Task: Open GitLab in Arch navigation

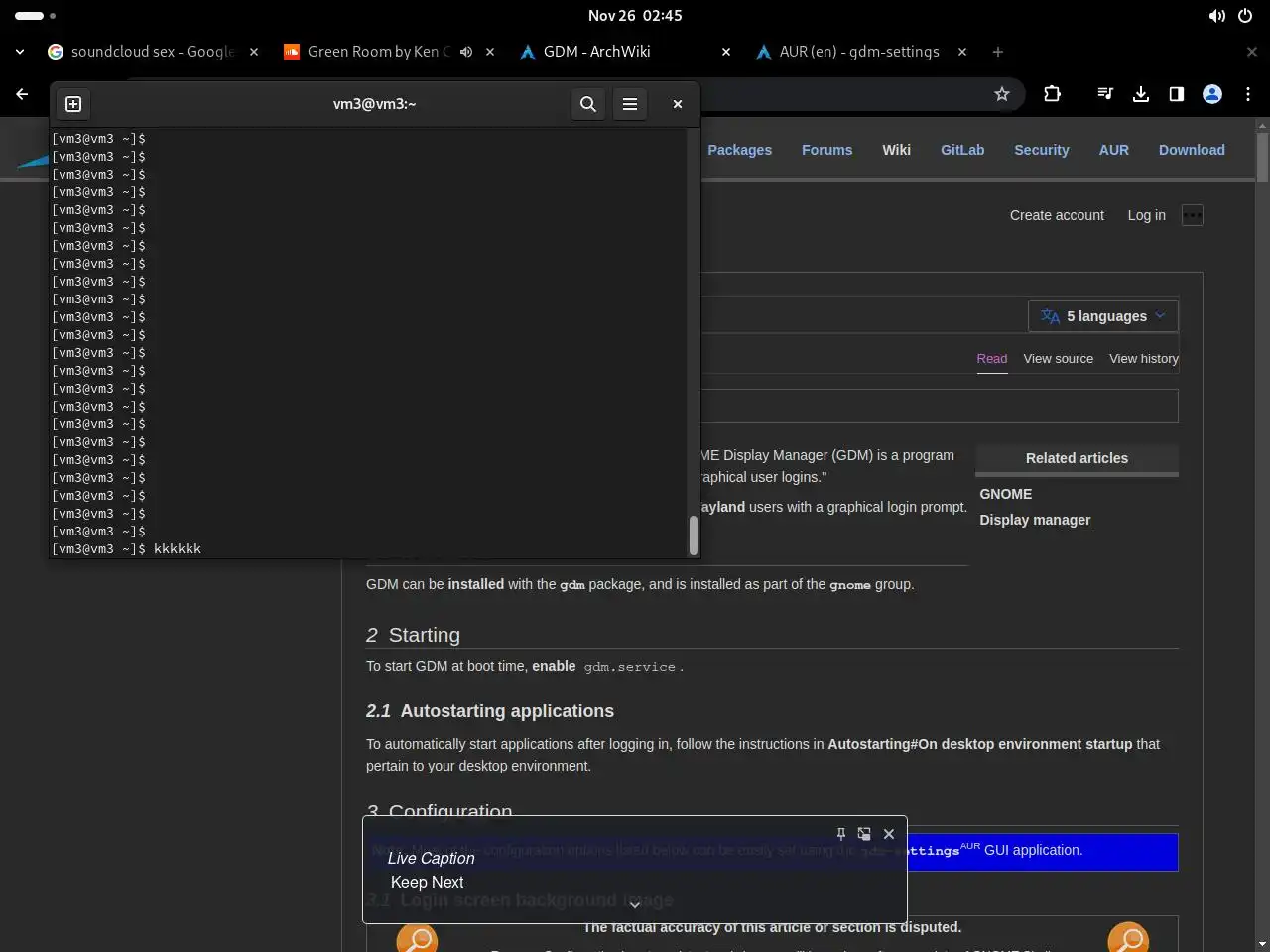Action: click(x=962, y=150)
